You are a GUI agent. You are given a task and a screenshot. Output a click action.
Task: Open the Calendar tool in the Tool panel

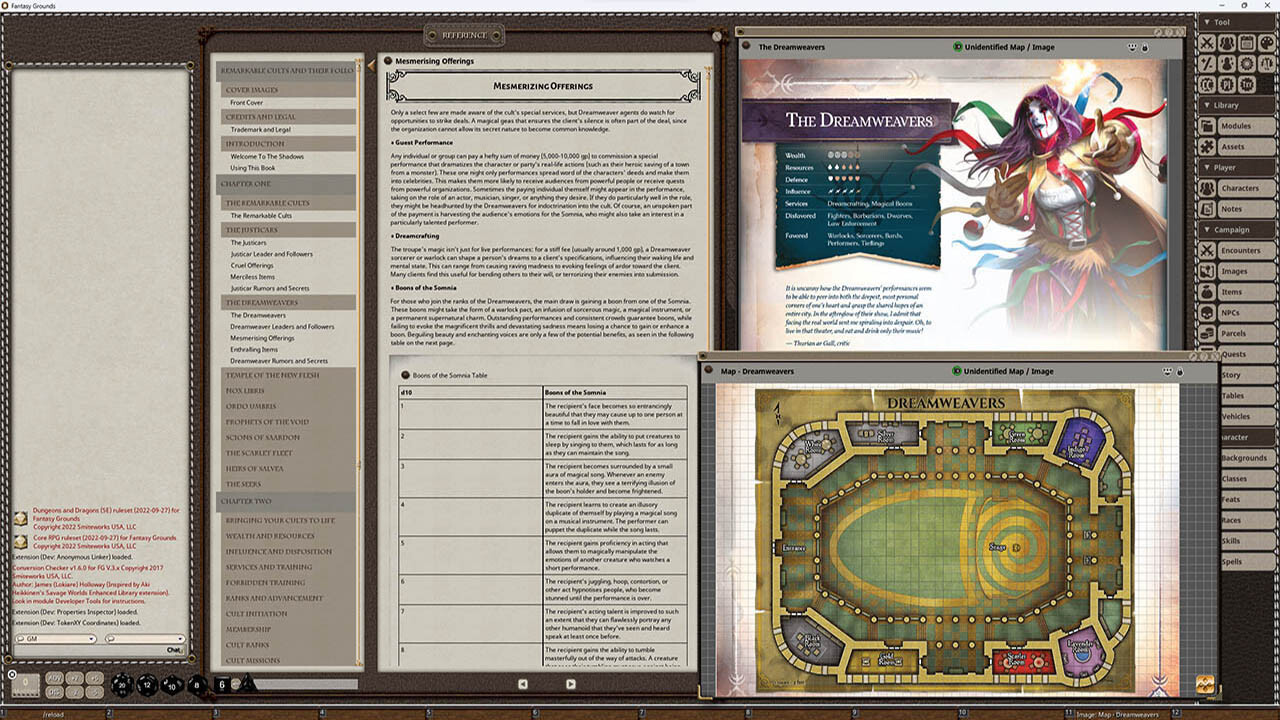(x=1246, y=42)
